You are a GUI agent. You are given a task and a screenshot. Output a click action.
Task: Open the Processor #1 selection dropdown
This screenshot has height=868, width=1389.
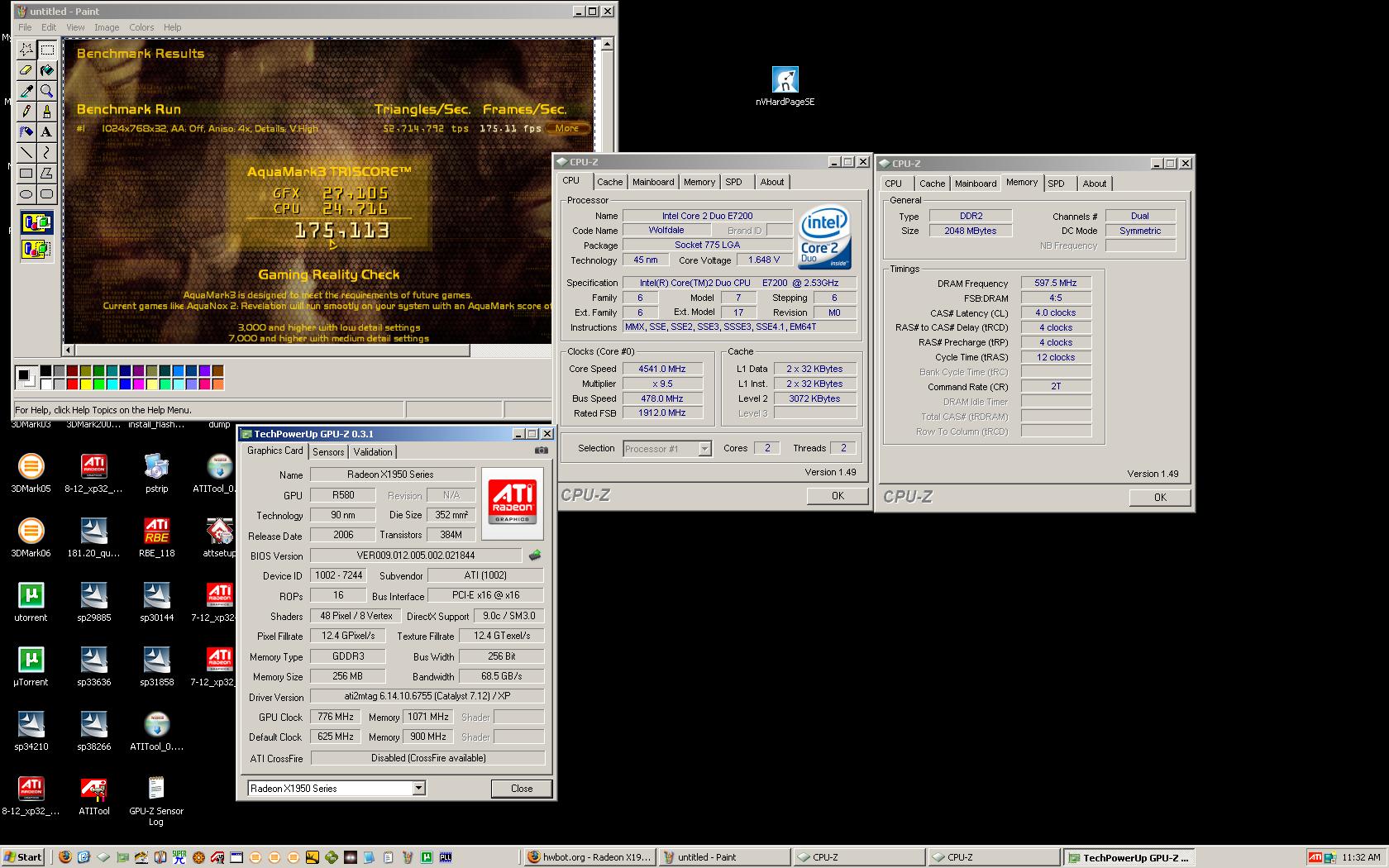point(704,449)
